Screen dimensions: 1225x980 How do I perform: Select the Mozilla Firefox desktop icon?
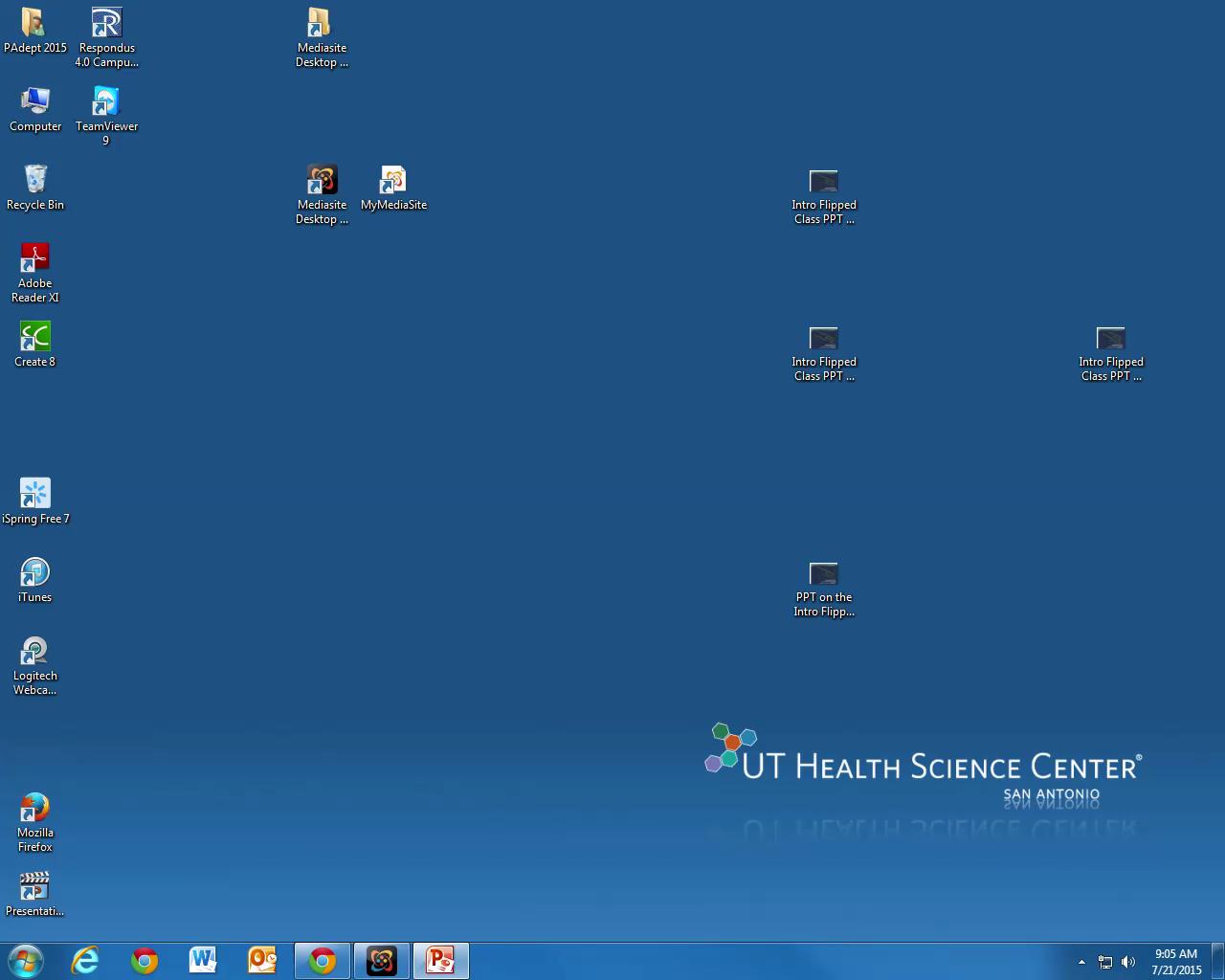(x=35, y=809)
